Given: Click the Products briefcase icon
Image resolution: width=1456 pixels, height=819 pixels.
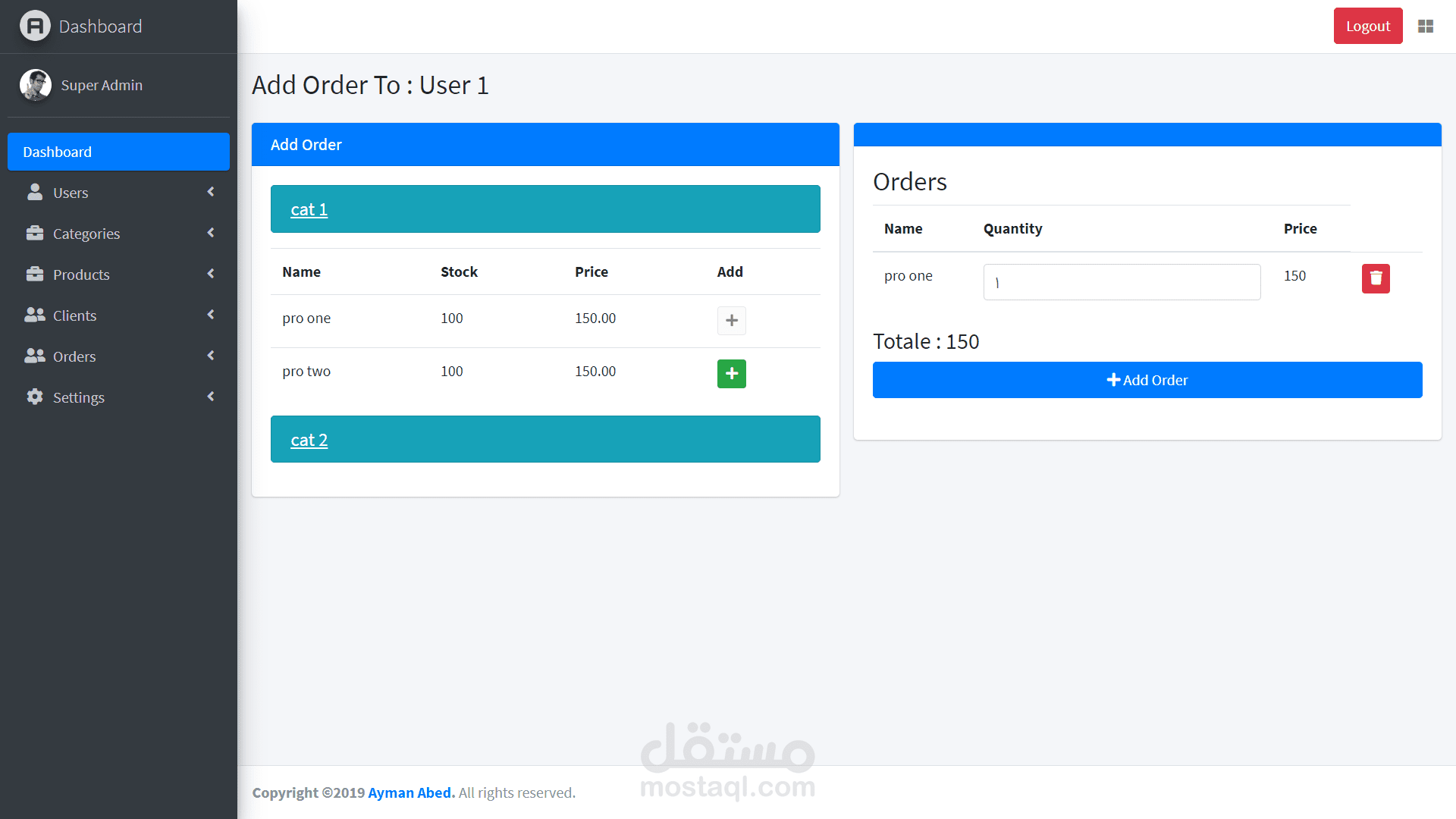Looking at the screenshot, I should click(x=35, y=274).
